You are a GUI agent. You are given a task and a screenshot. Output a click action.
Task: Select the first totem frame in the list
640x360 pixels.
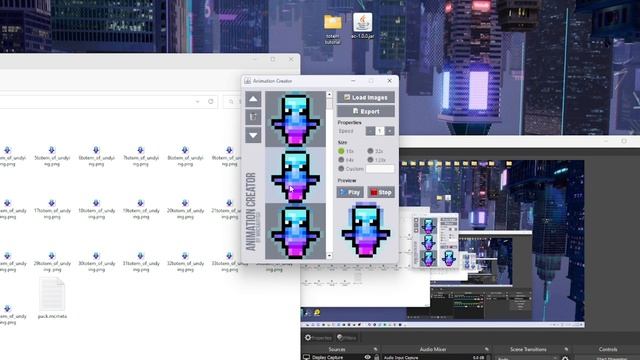[x=296, y=119]
